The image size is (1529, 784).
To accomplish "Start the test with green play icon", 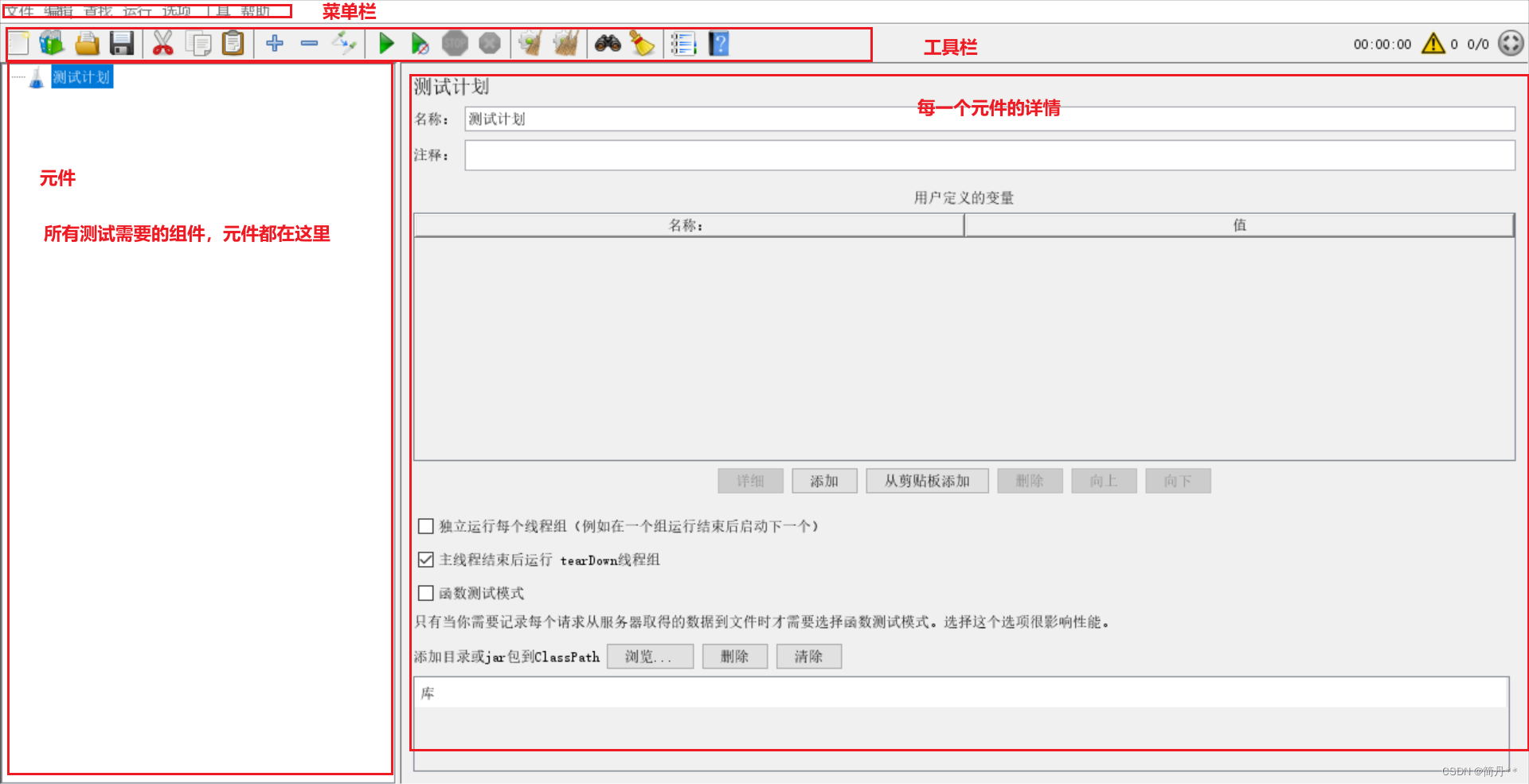I will click(x=387, y=43).
